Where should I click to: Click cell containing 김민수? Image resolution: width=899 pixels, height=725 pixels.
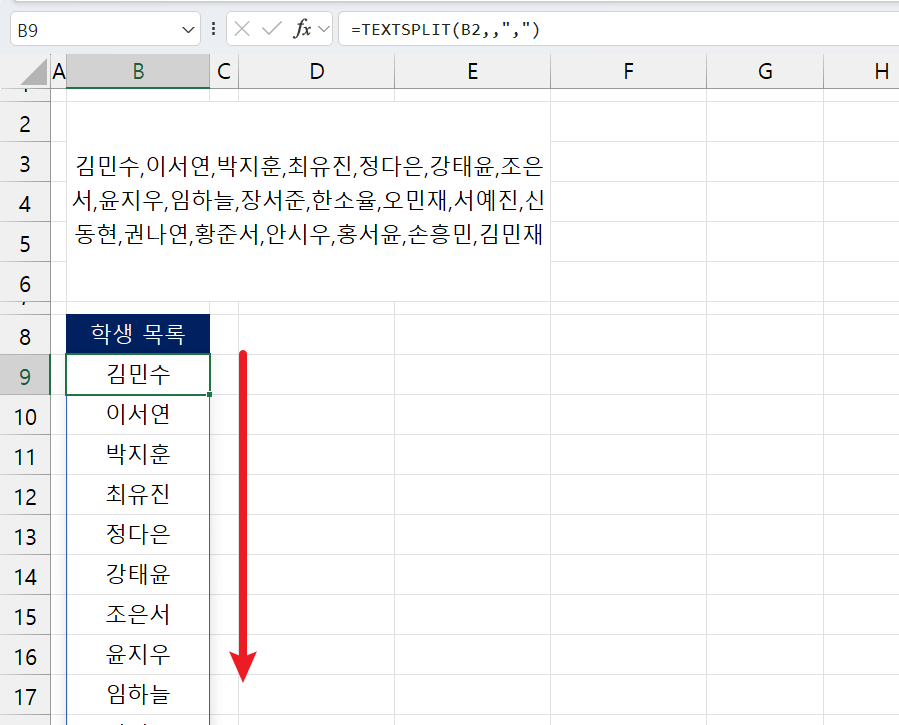[138, 375]
